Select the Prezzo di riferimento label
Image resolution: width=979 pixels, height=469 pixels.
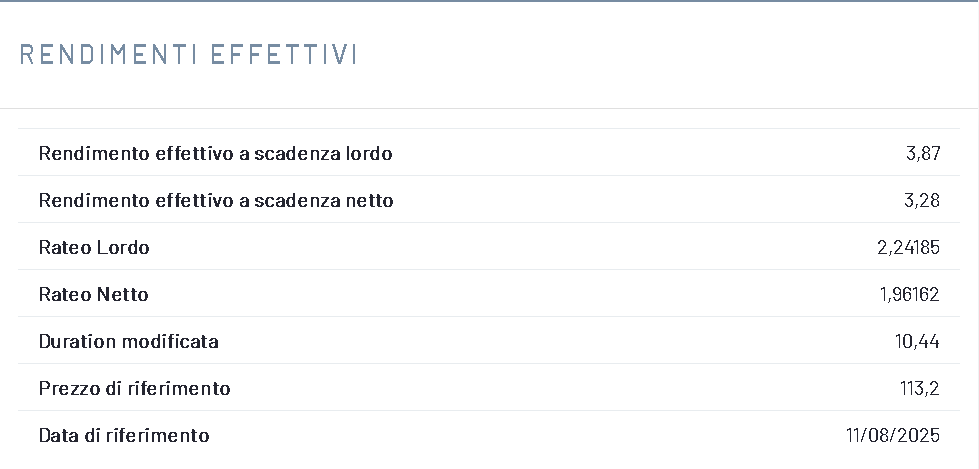134,389
